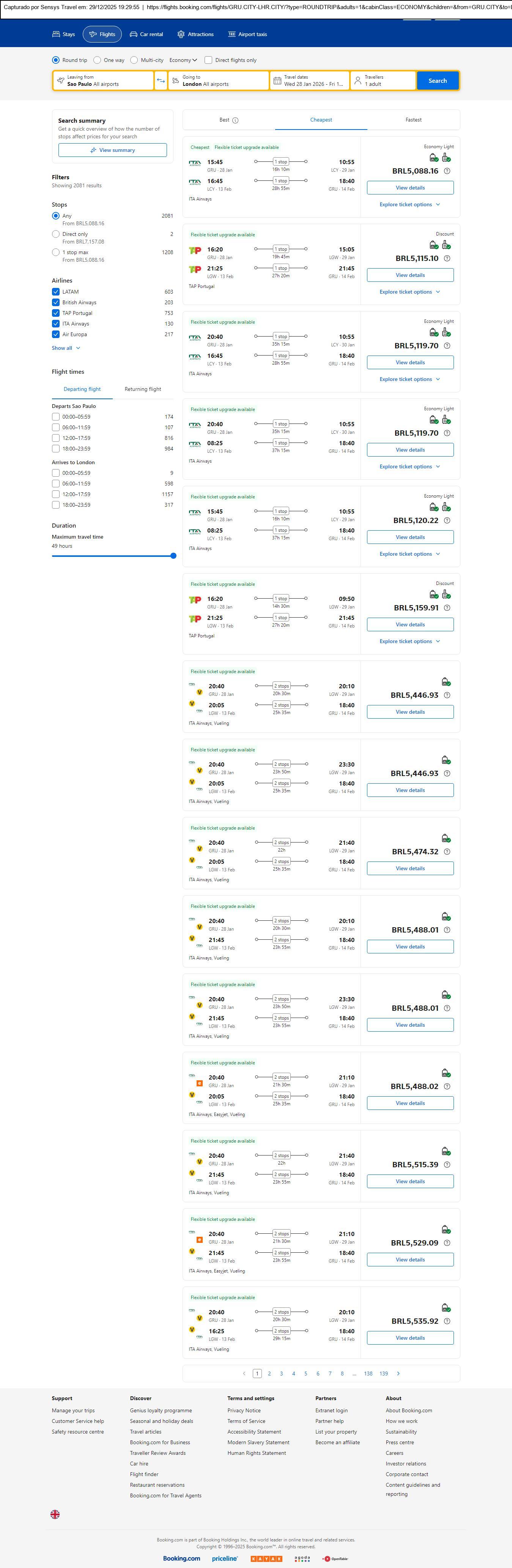Screen dimensions: 512x1568
Task: Click the price info icon beside BRL5,088.16
Action: 447,171
